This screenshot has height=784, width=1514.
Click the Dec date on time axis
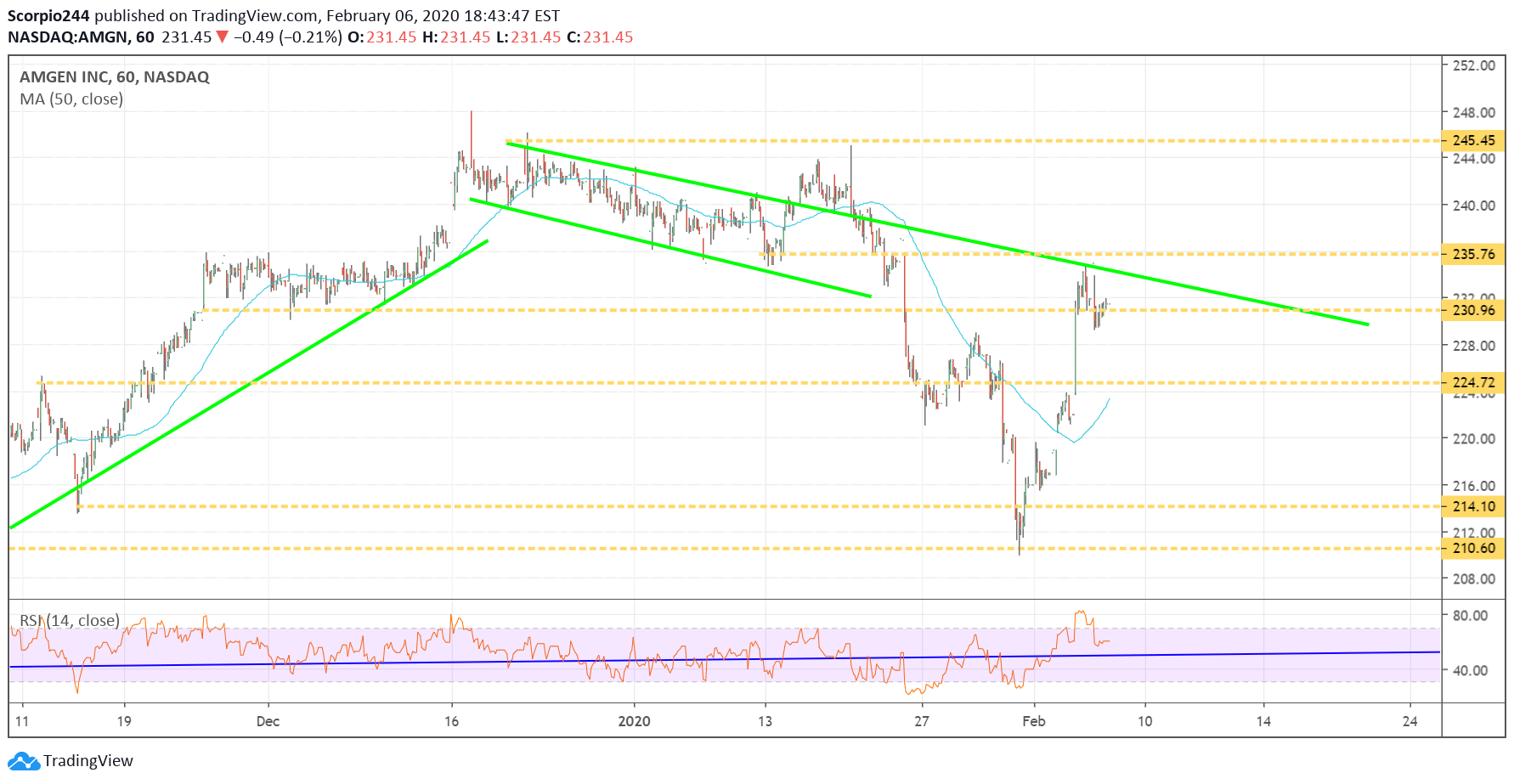coord(268,722)
